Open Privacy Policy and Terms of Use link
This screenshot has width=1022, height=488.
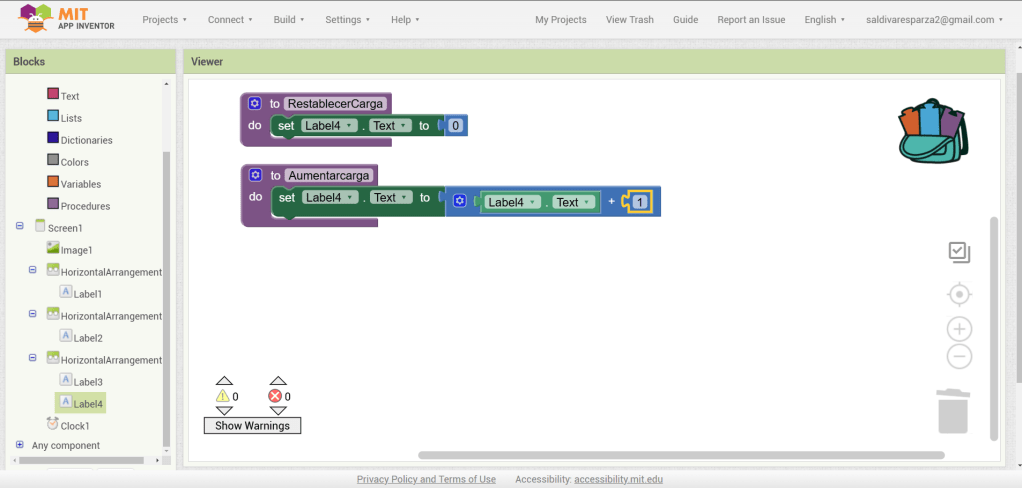point(426,479)
